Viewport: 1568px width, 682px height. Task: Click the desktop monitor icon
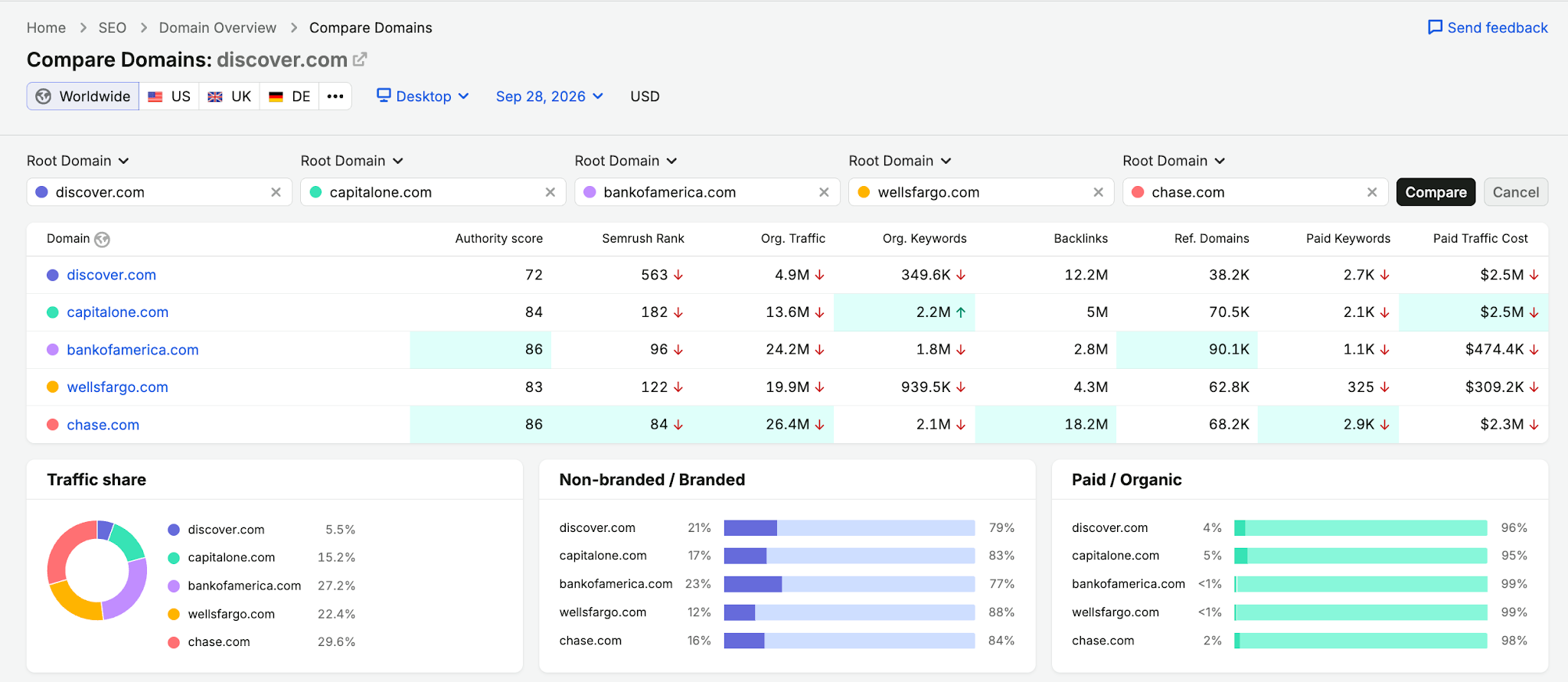click(x=384, y=96)
